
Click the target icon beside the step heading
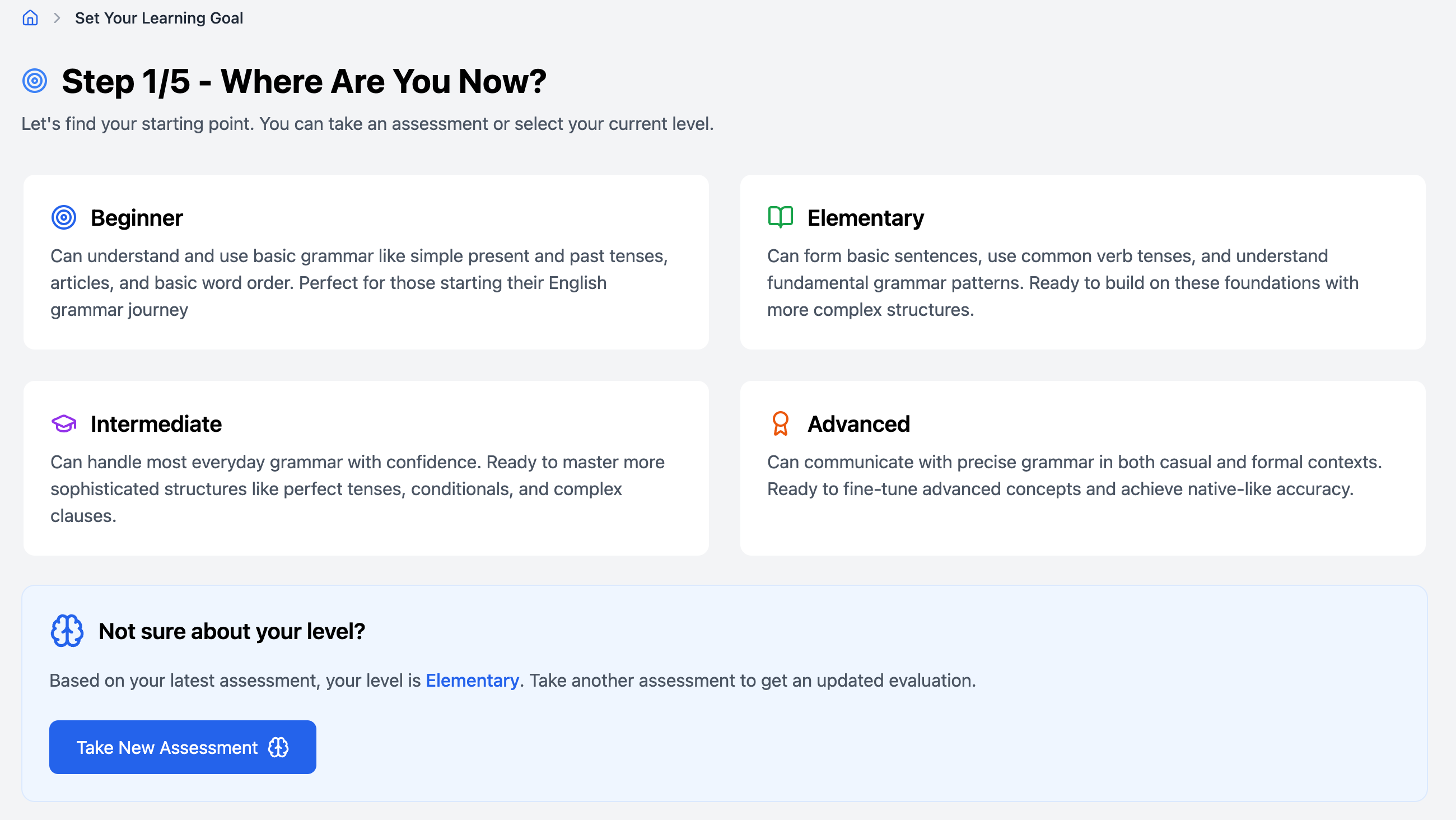[35, 81]
